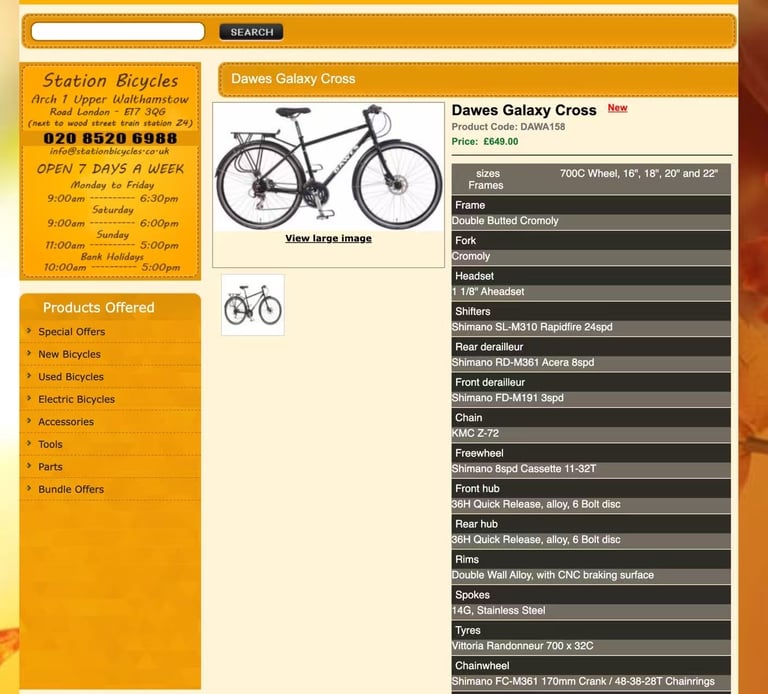Click the Shifters spec header
Screen dimensions: 768x694
point(591,311)
